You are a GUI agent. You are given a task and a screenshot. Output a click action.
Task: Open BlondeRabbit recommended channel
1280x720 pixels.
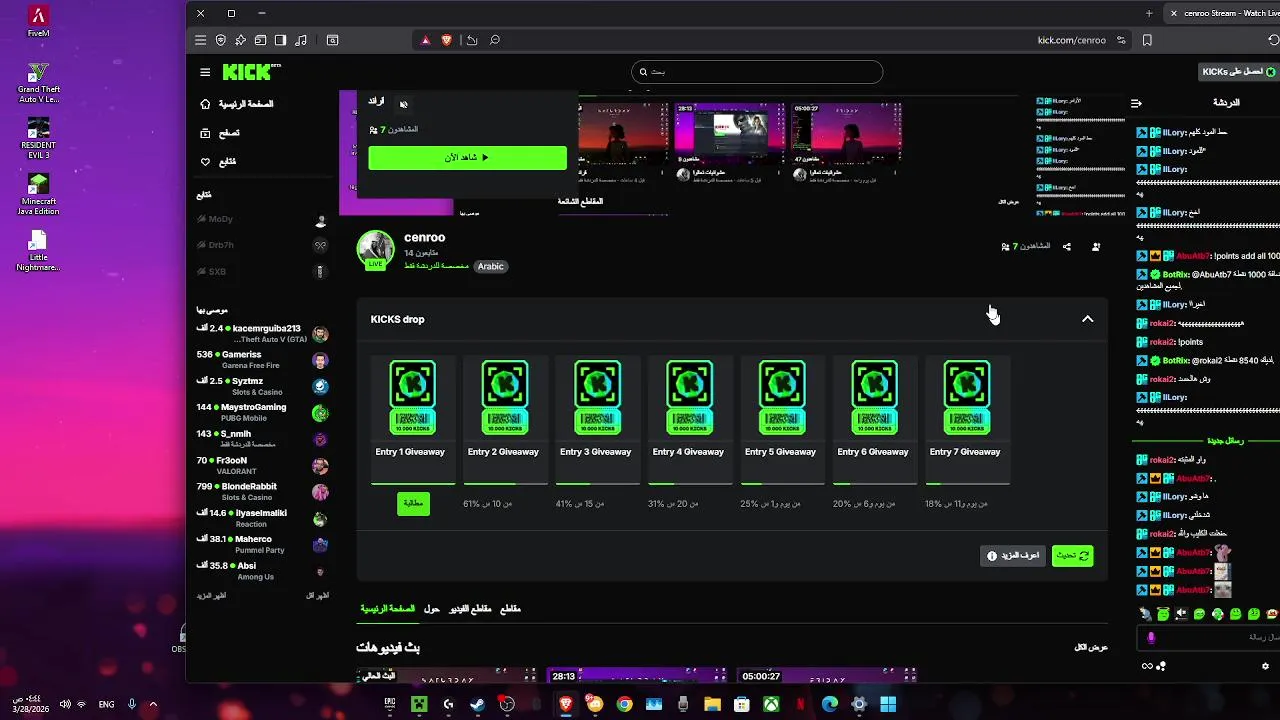pyautogui.click(x=262, y=492)
